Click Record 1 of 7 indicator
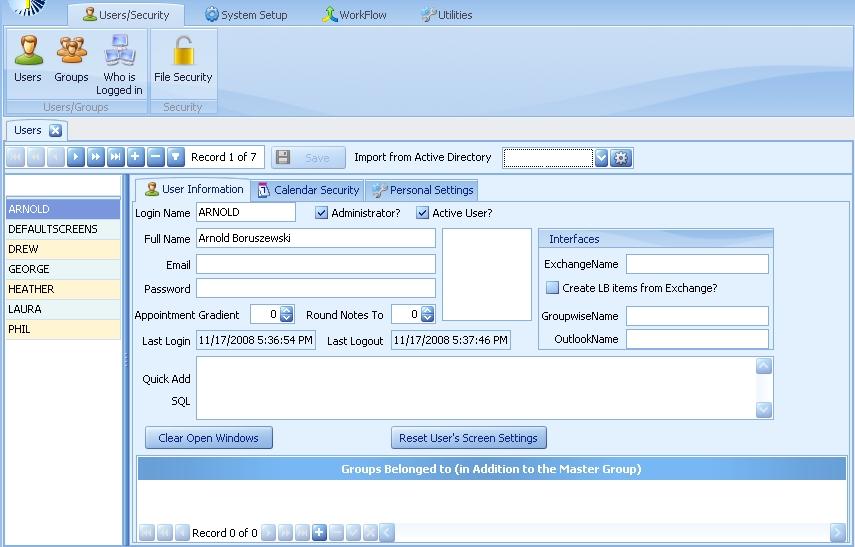This screenshot has width=855, height=547. pyautogui.click(x=224, y=157)
